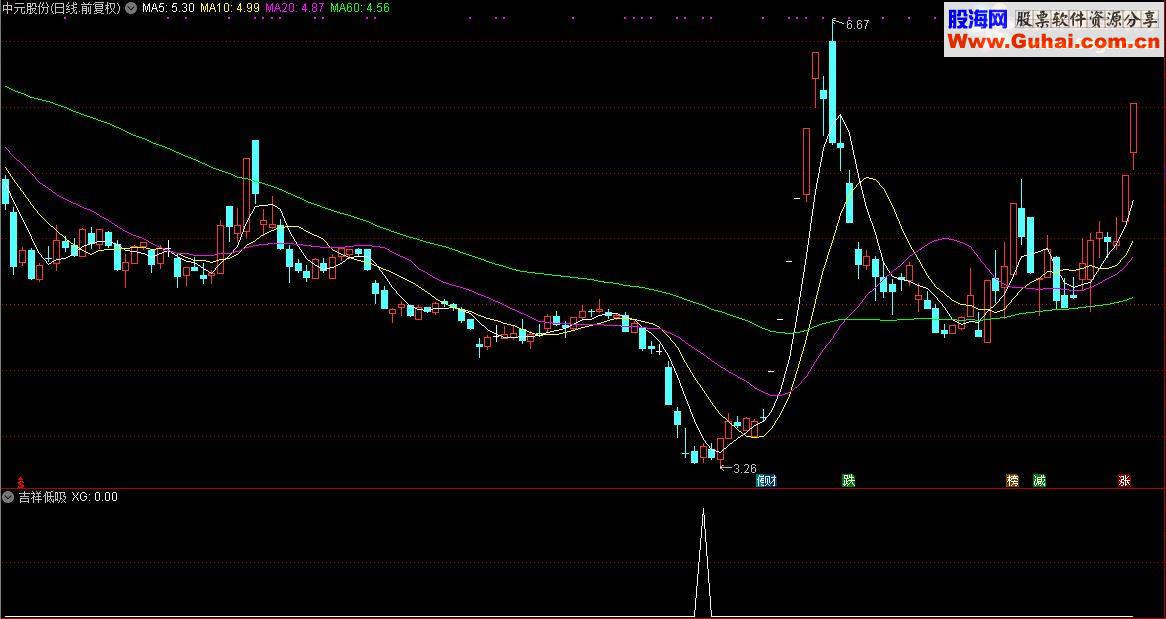Image resolution: width=1166 pixels, height=619 pixels.
Task: Open the red 涨 event marker
Action: [x=1124, y=481]
